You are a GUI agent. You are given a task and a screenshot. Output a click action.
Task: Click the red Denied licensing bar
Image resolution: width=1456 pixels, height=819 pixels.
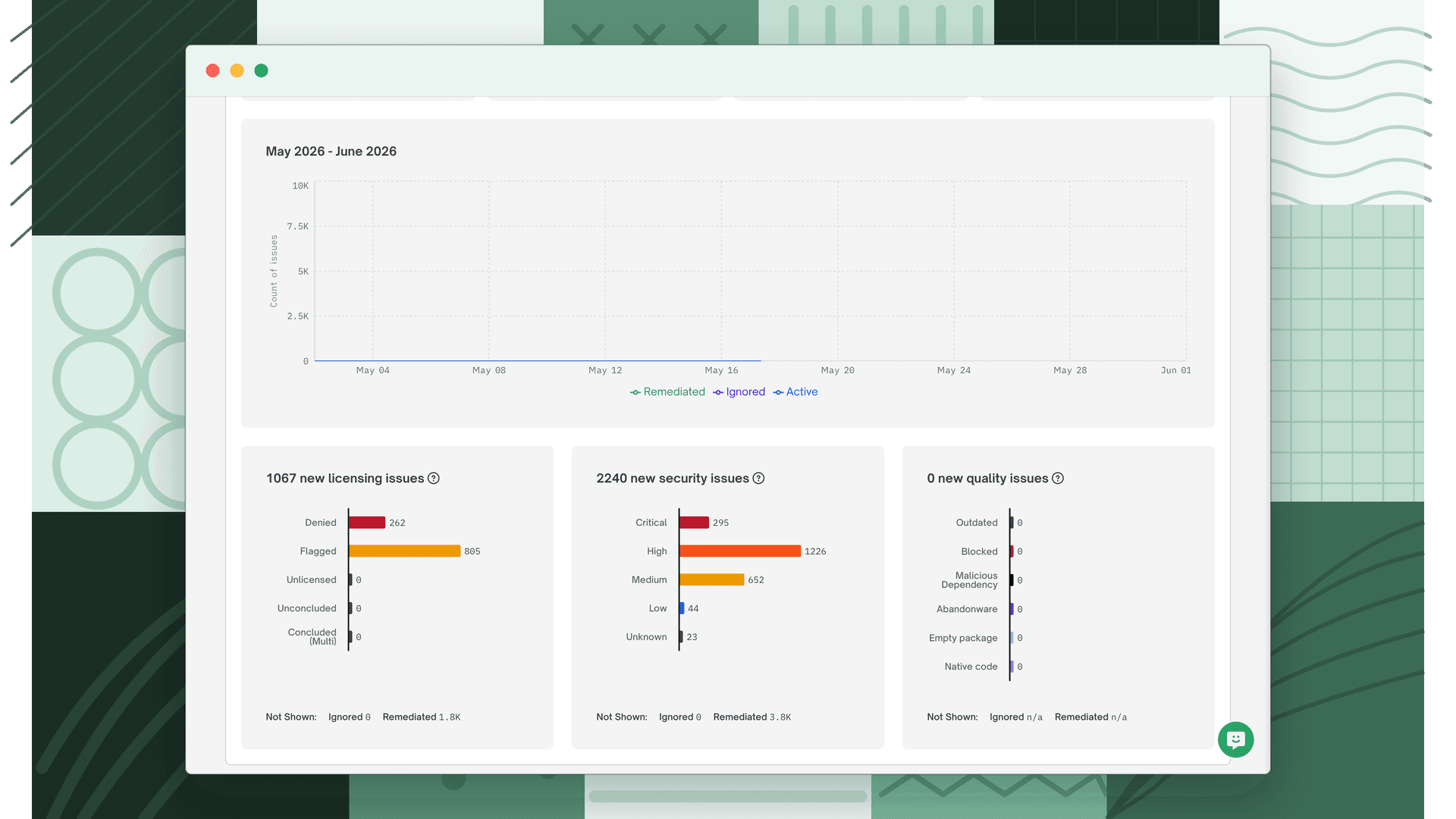[367, 522]
